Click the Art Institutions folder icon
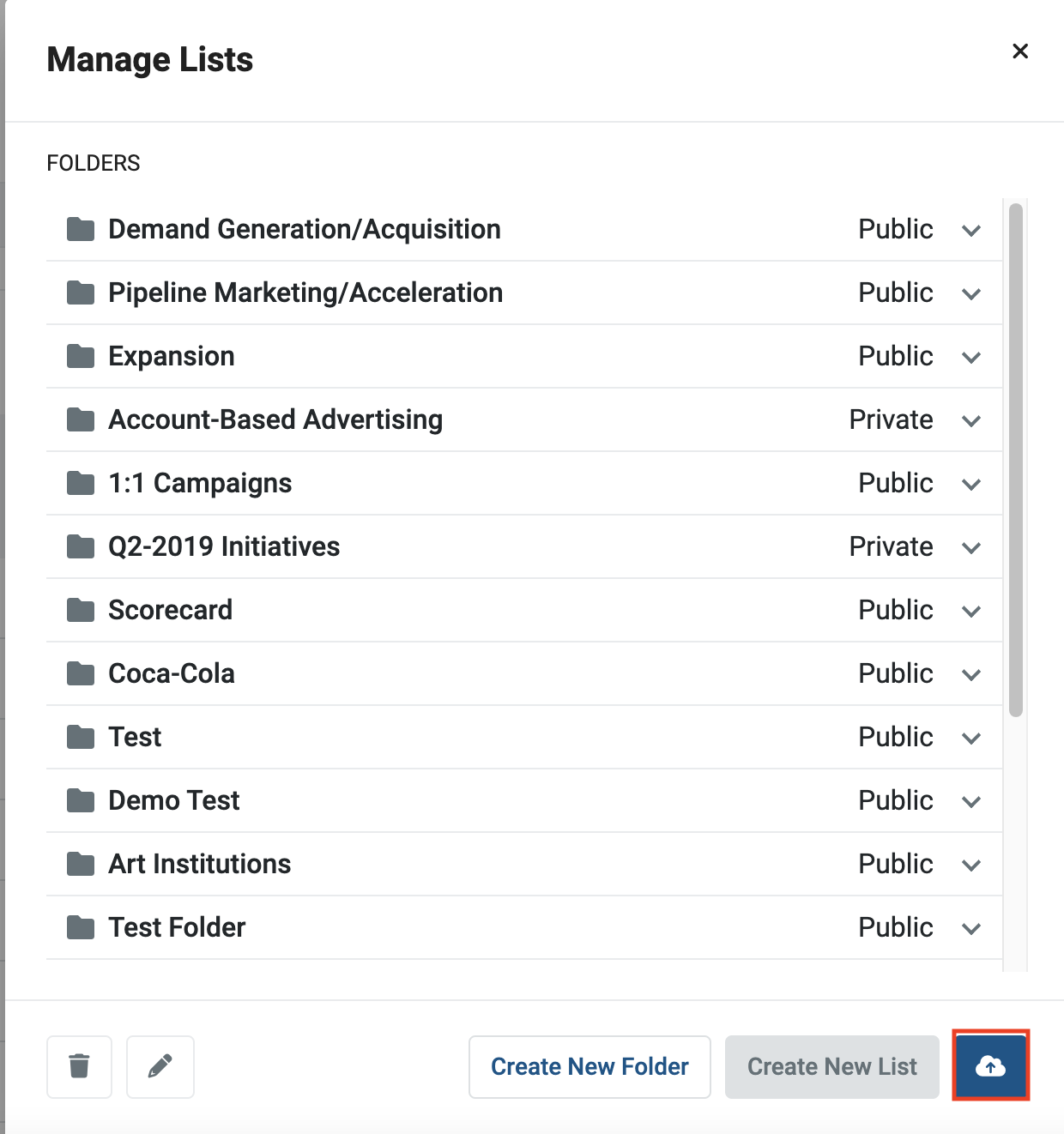Image resolution: width=1064 pixels, height=1134 pixels. coord(81,864)
